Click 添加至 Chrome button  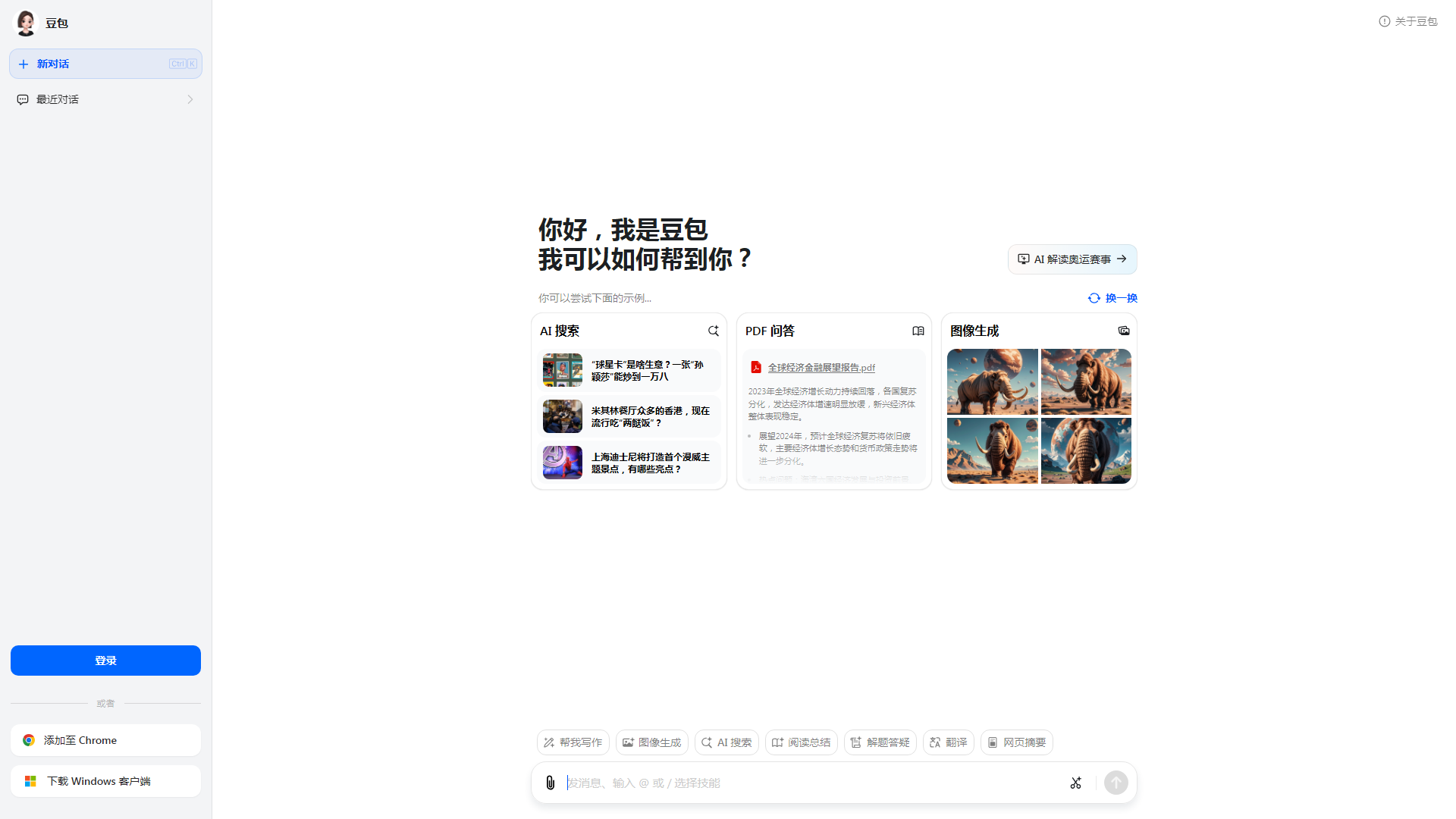pyautogui.click(x=105, y=740)
